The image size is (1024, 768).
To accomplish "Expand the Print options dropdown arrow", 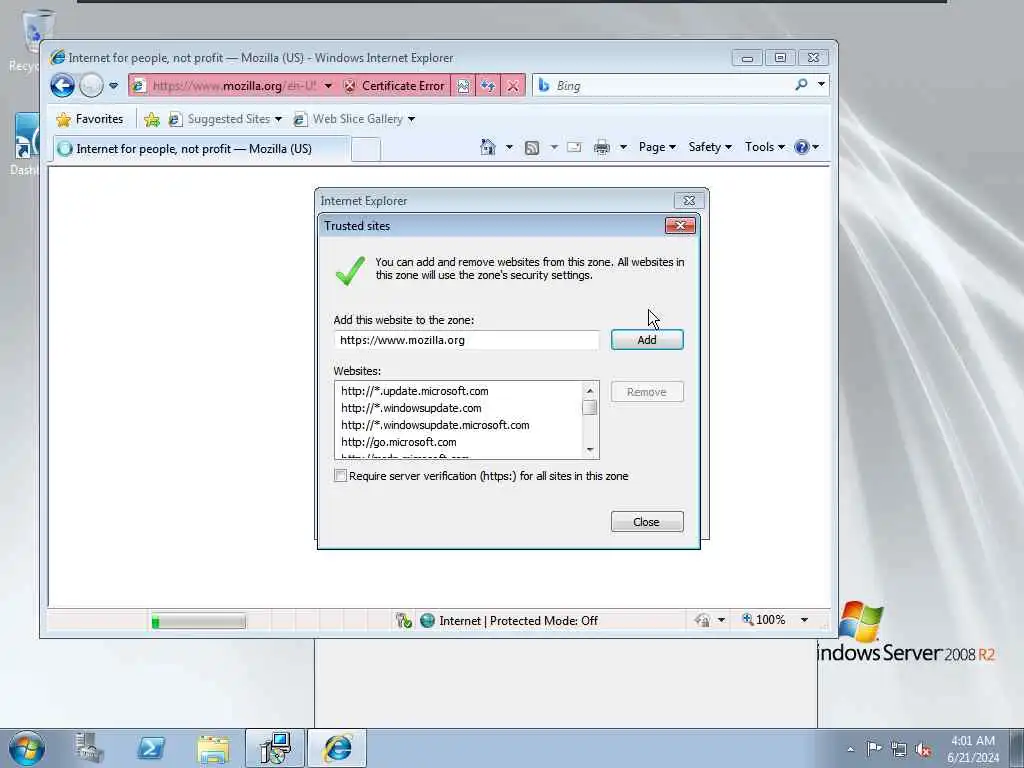I will click(x=623, y=147).
